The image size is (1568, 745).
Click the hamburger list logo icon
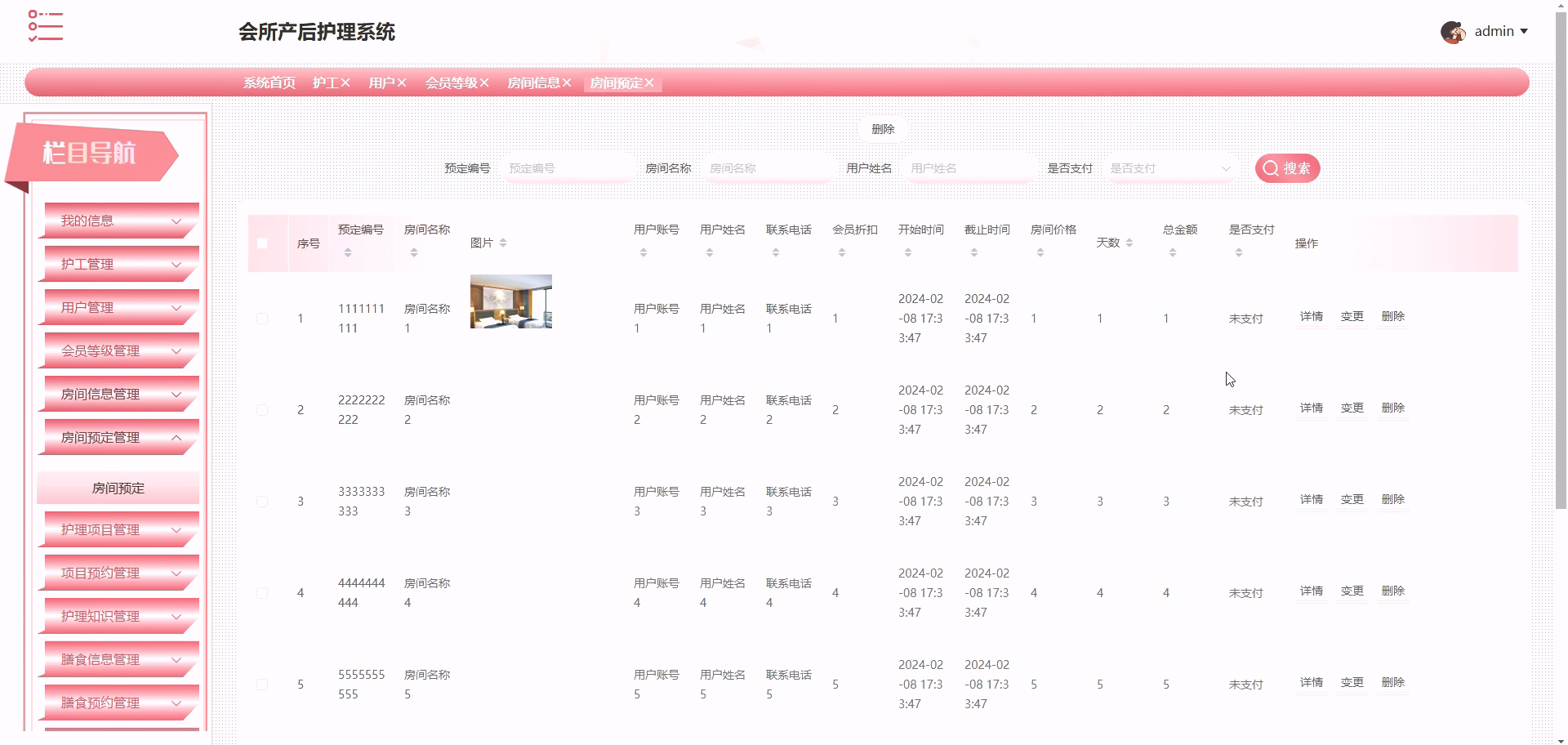pos(47,26)
